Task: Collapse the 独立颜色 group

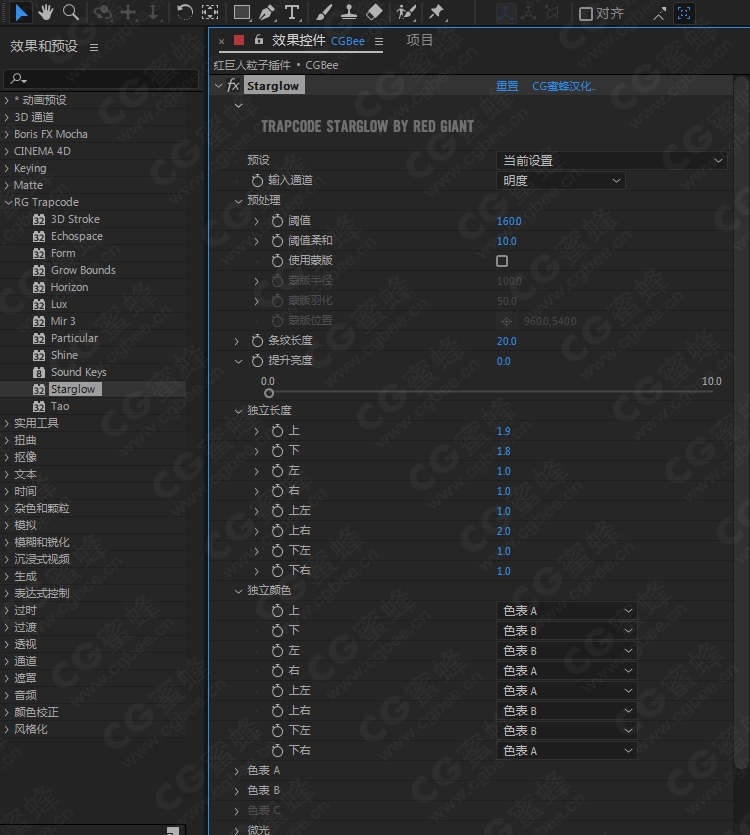Action: pyautogui.click(x=239, y=591)
